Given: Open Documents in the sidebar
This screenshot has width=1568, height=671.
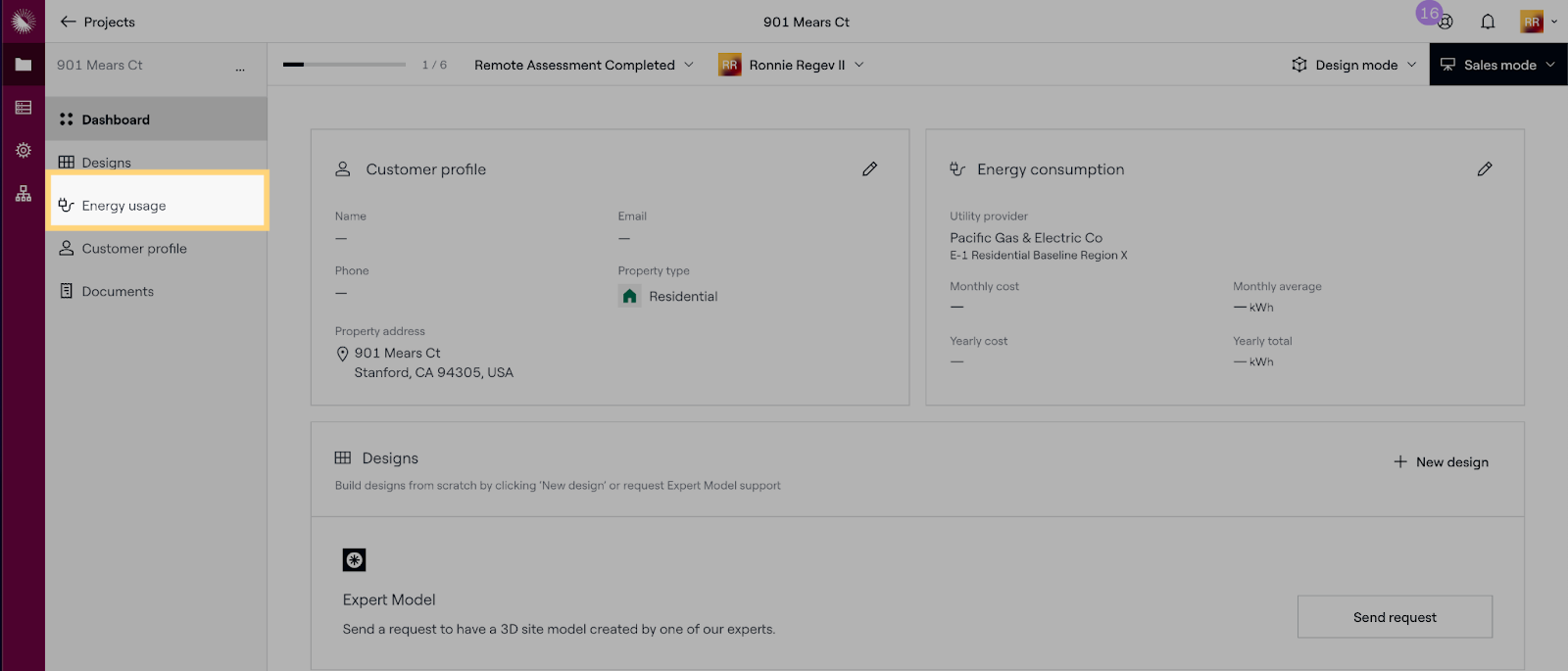Looking at the screenshot, I should (x=118, y=292).
